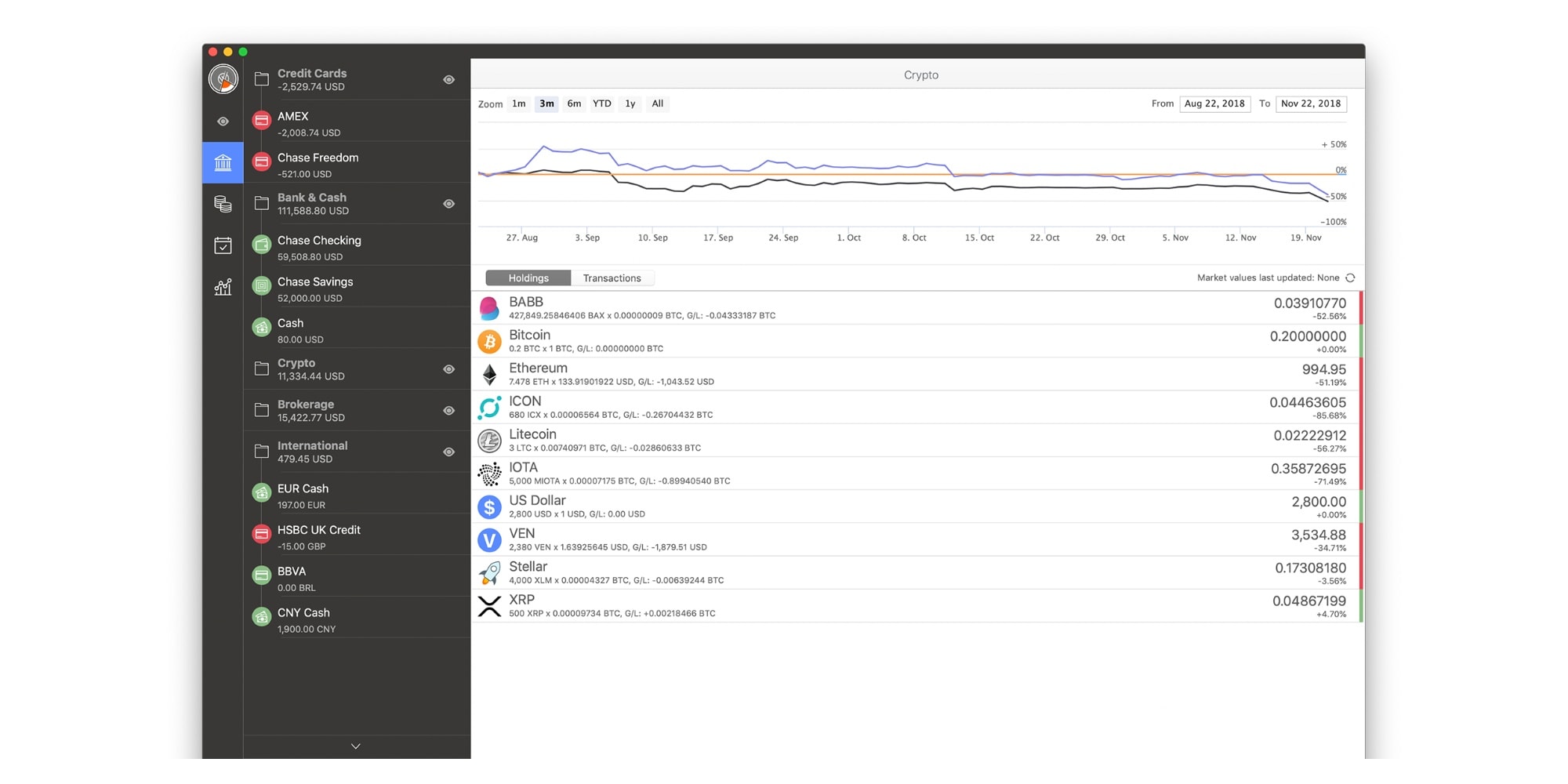Open the calendar checkmark sidebar icon

(x=223, y=245)
